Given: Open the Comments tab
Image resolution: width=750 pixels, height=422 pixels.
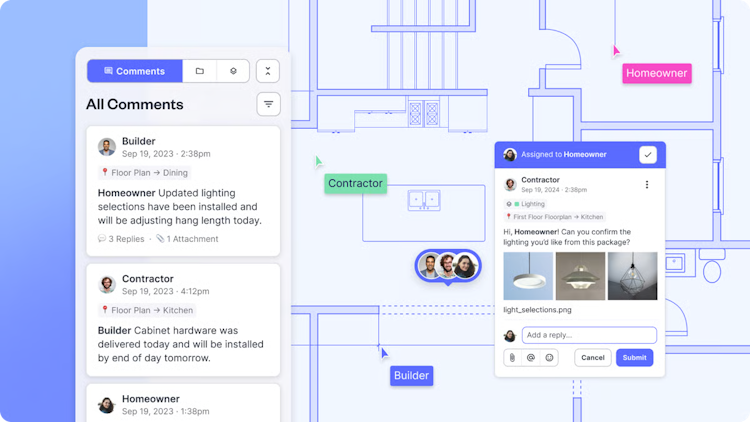Looking at the screenshot, I should [134, 71].
